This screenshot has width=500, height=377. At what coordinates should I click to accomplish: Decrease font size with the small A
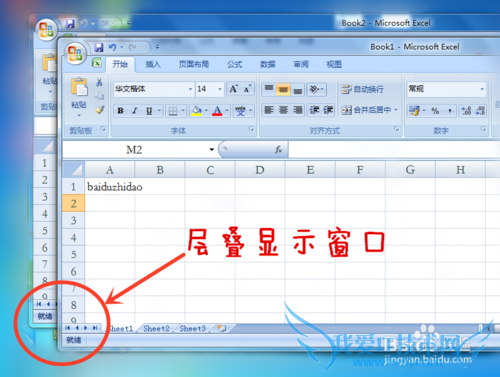[x=247, y=89]
